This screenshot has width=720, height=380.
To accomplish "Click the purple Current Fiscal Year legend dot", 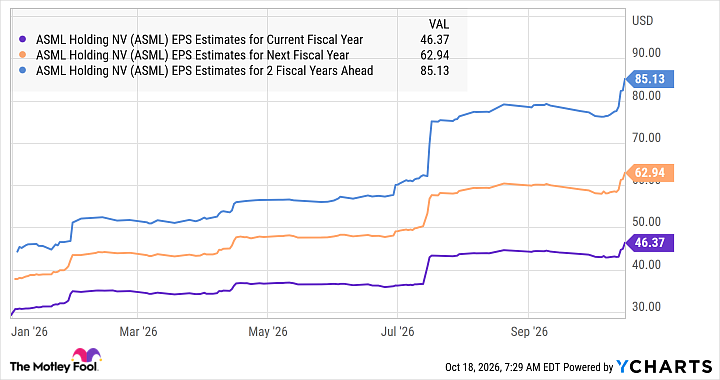I will pyautogui.click(x=23, y=40).
